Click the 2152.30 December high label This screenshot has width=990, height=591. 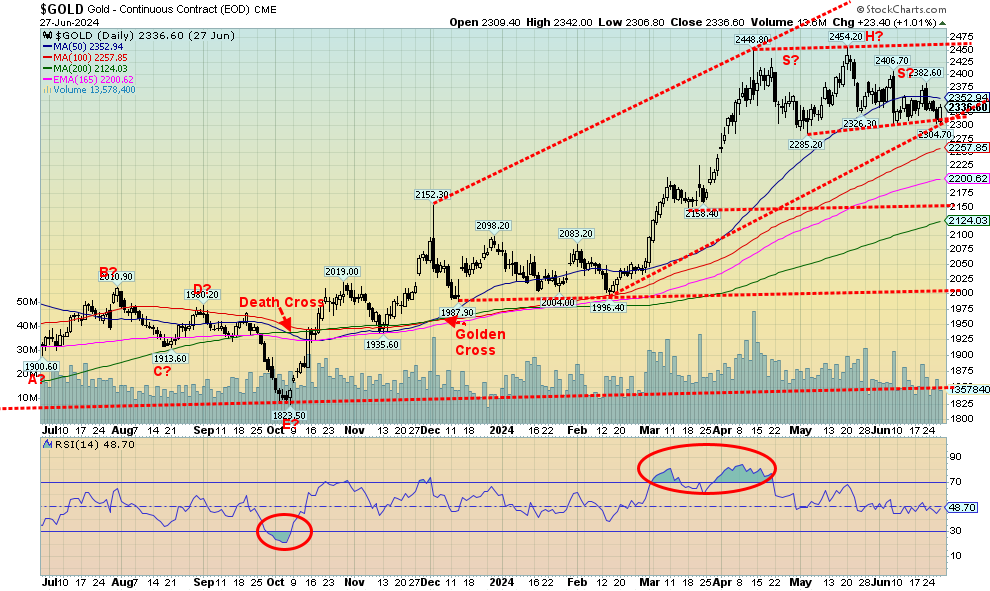pyautogui.click(x=433, y=195)
